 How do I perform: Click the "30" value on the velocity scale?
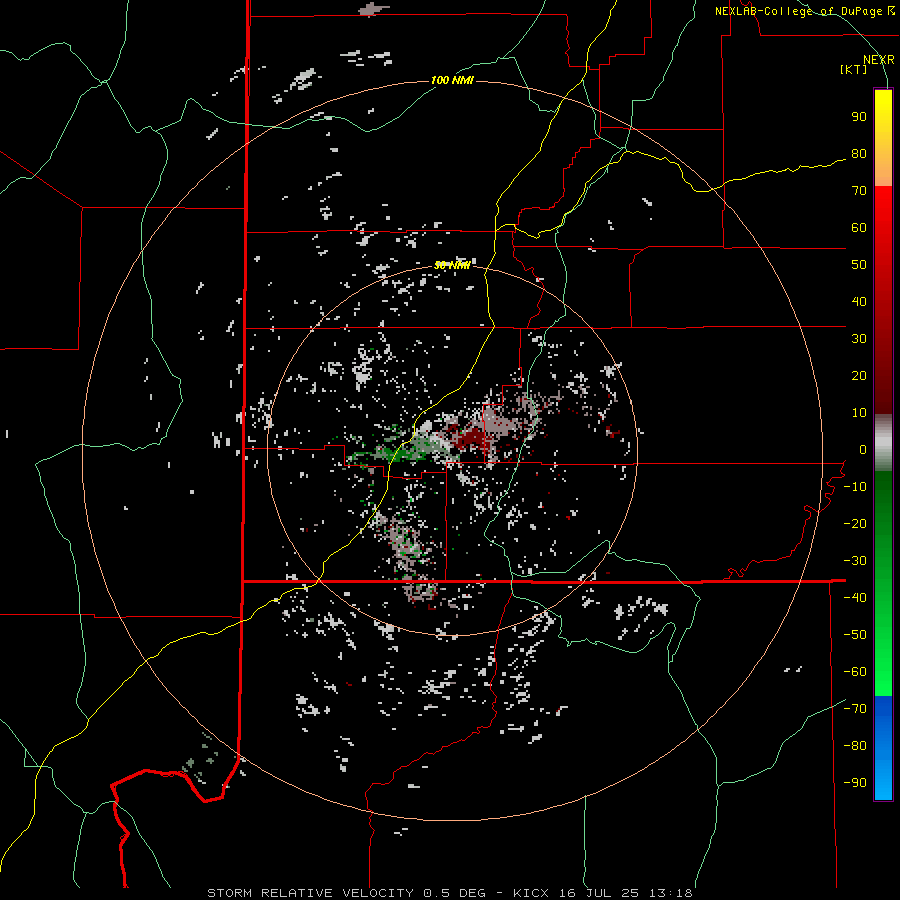pos(859,339)
